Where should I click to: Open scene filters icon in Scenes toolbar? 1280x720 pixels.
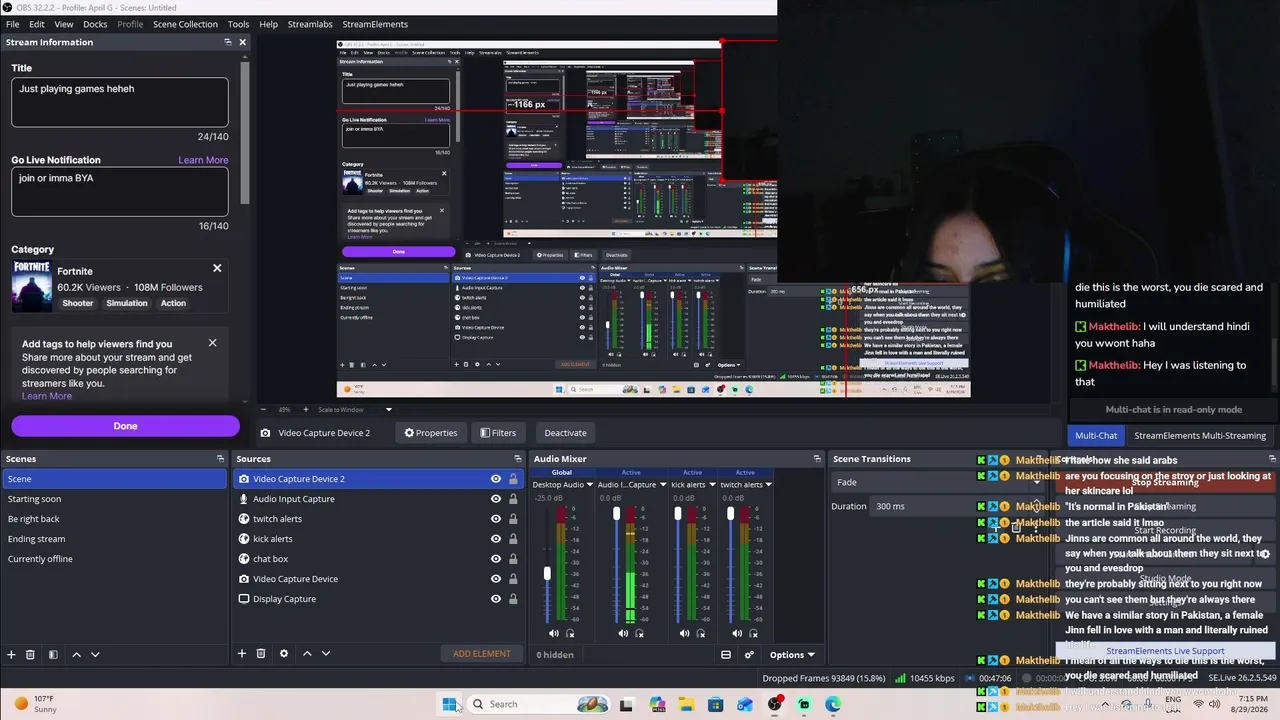pos(53,654)
